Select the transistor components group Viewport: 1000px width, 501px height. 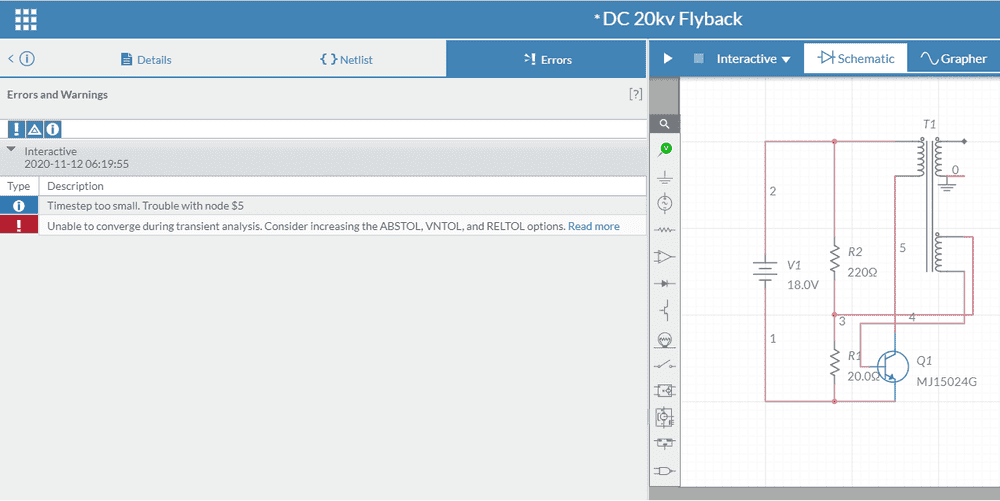pos(665,310)
